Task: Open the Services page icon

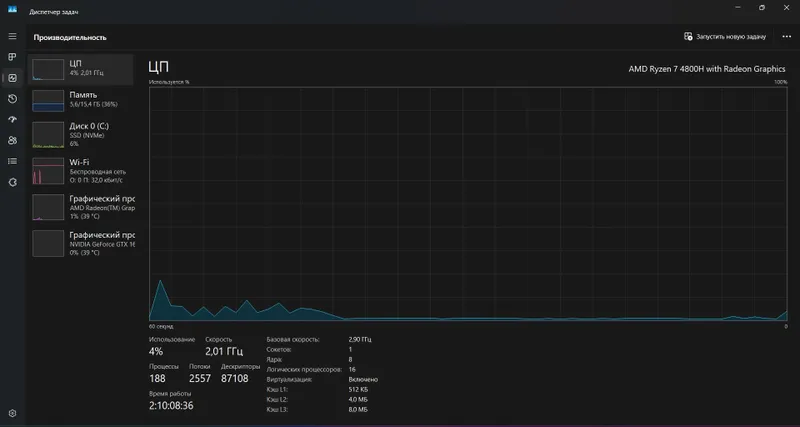Action: (12, 182)
